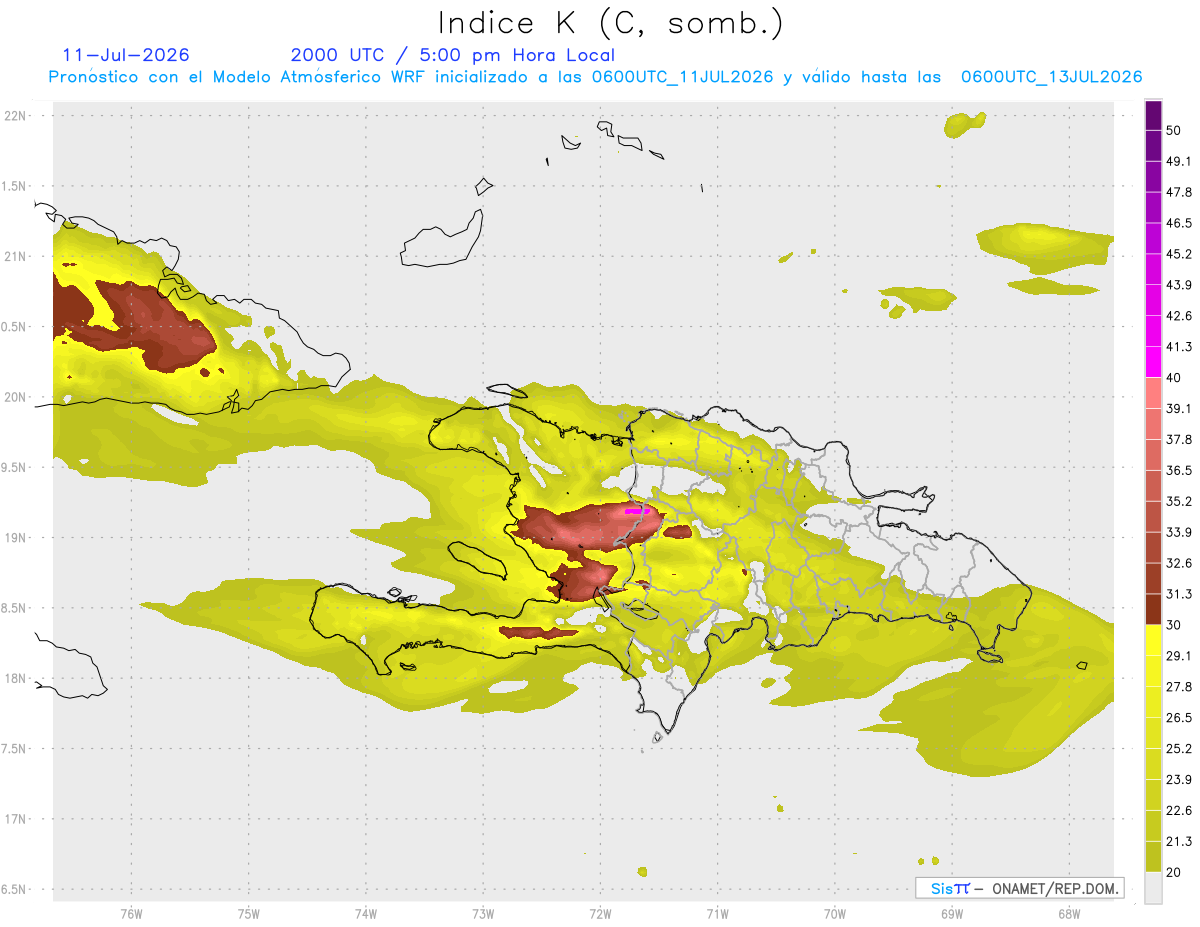Screen dimensions: 1200x927
Task: Click the longitude label "69W"
Action: coord(952,913)
